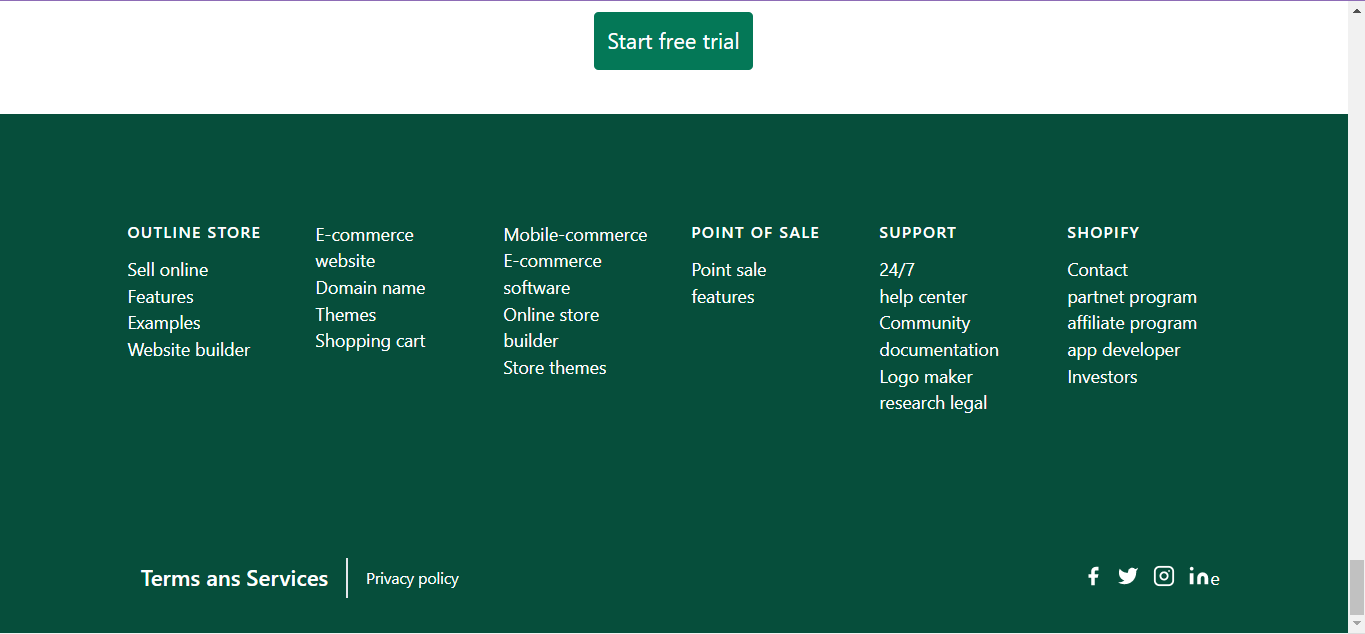Click the Facebook icon in the footer
The image size is (1365, 634).
[x=1093, y=576]
